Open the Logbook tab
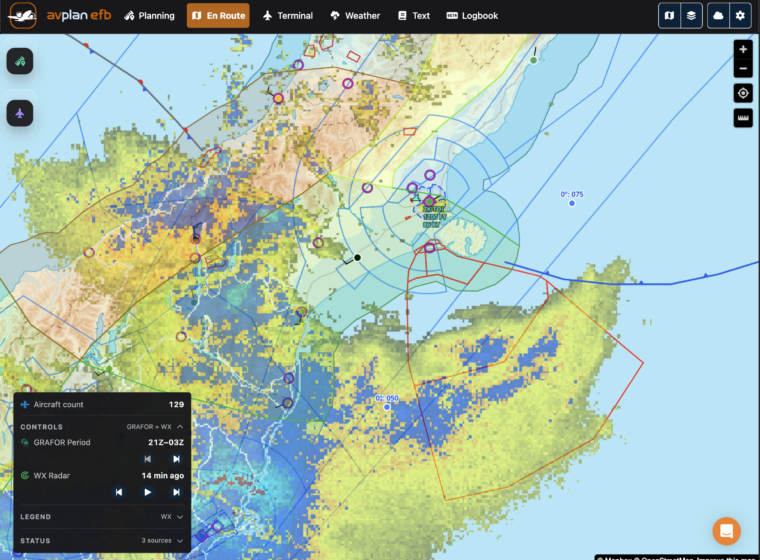Image resolution: width=760 pixels, height=560 pixels. point(472,16)
